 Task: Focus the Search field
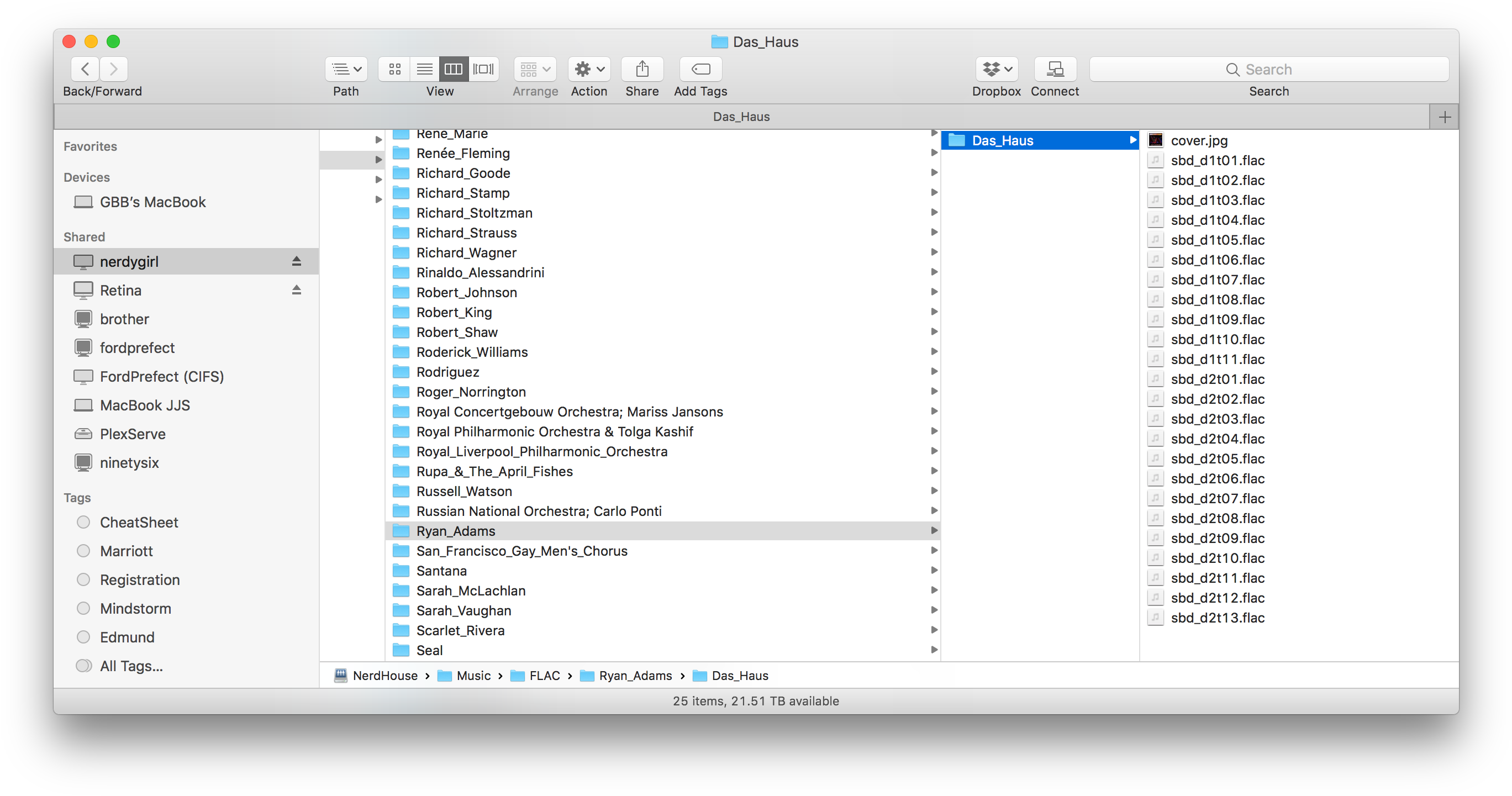coord(1269,69)
